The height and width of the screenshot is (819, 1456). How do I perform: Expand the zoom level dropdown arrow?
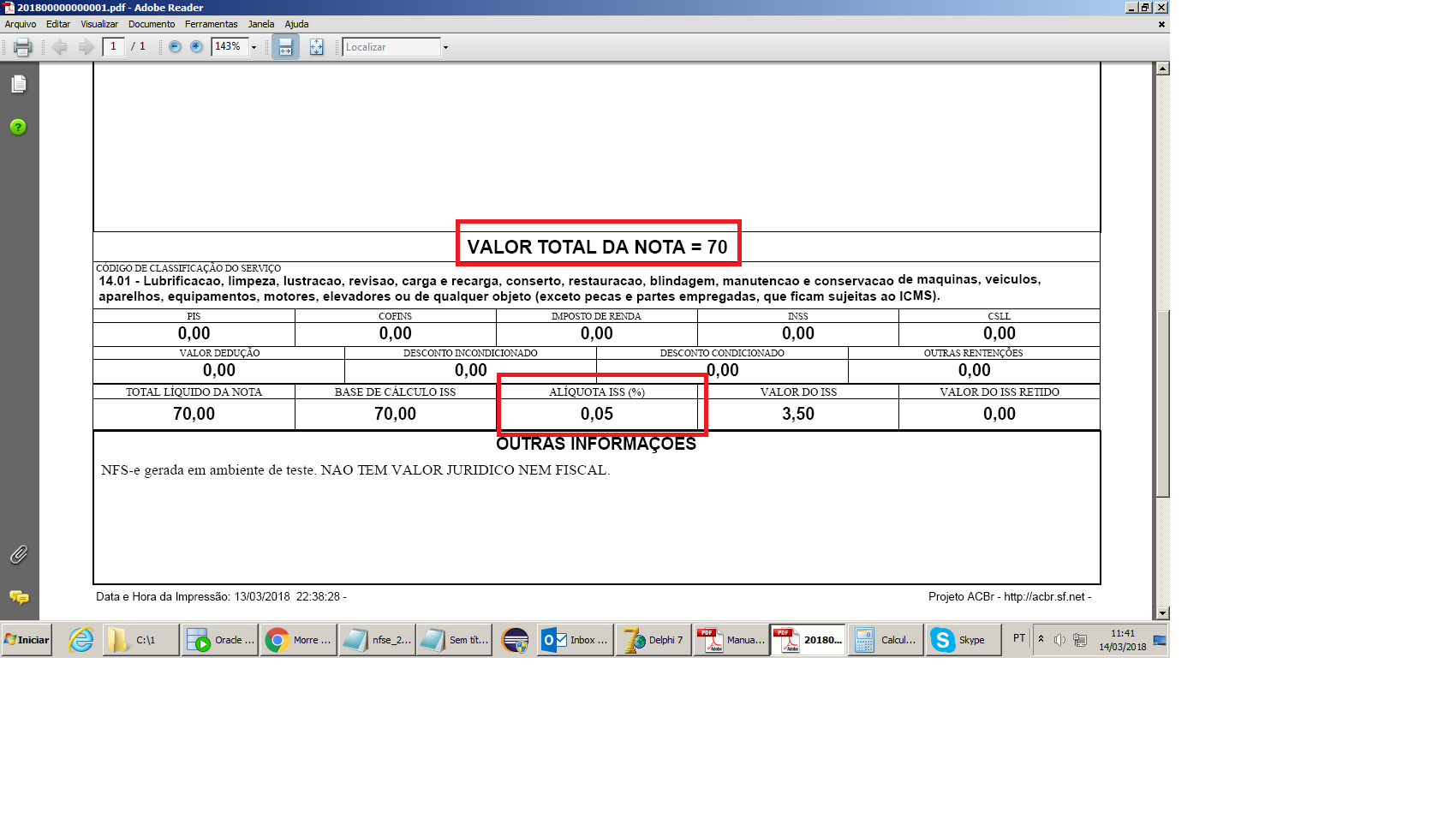[x=254, y=47]
